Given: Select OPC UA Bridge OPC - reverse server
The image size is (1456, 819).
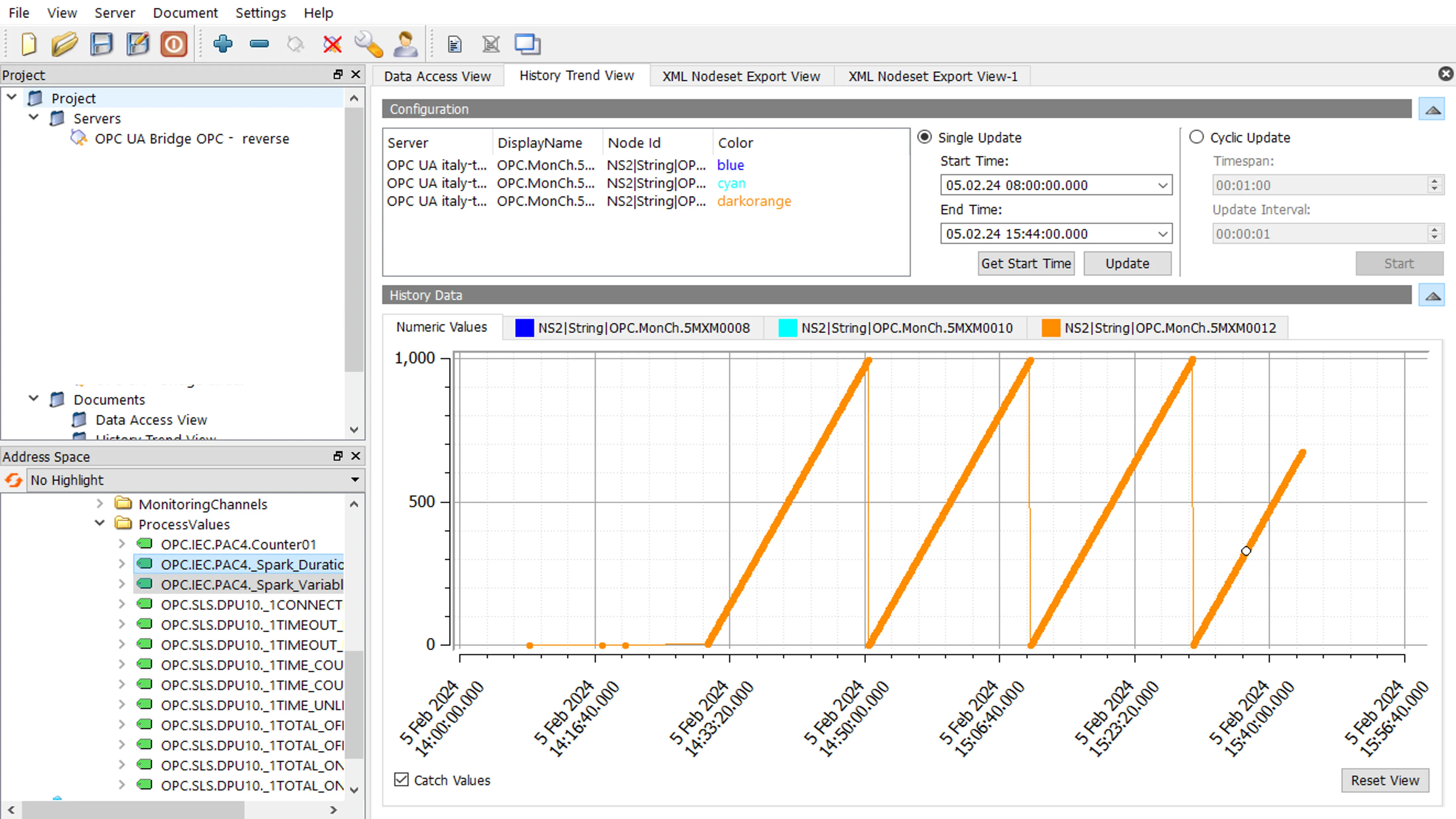Looking at the screenshot, I should coord(192,139).
